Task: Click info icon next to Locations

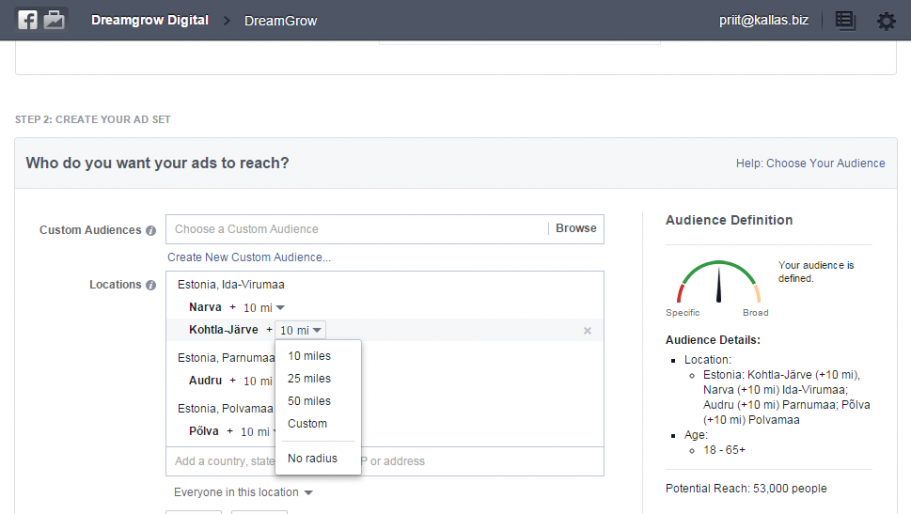Action: pos(151,285)
